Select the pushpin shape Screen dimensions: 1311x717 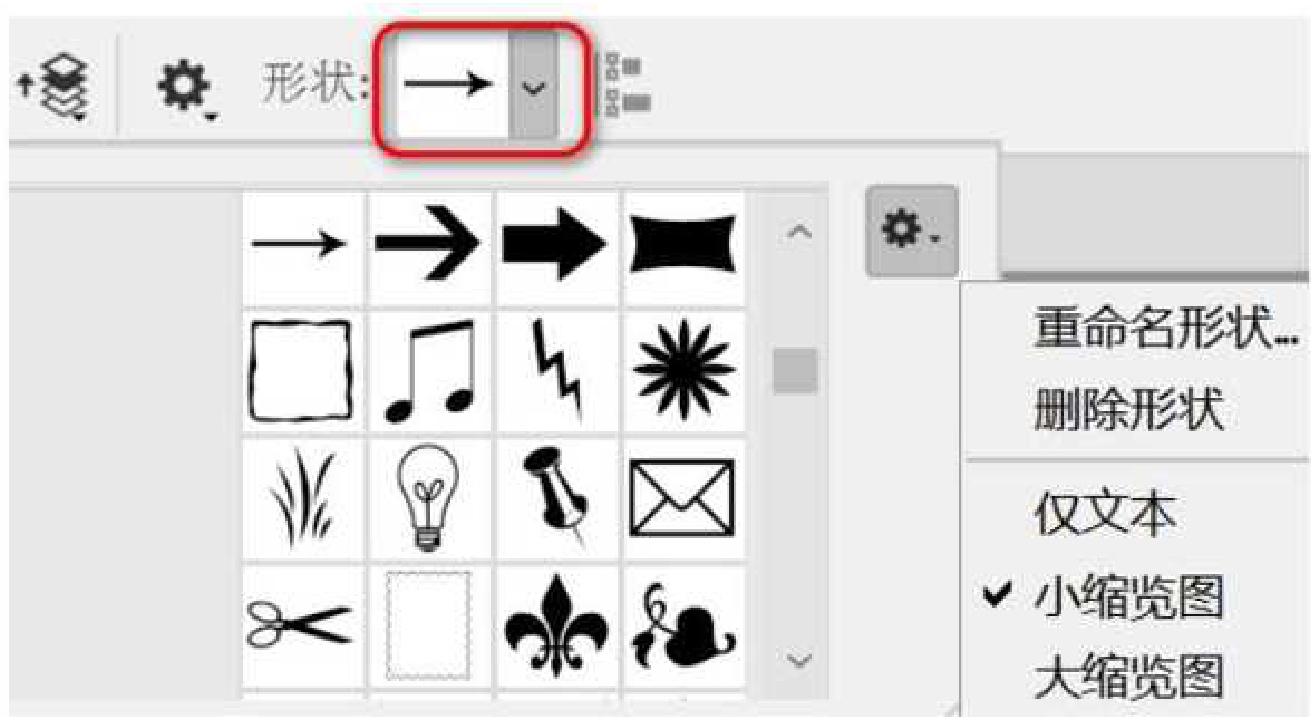coord(557,496)
